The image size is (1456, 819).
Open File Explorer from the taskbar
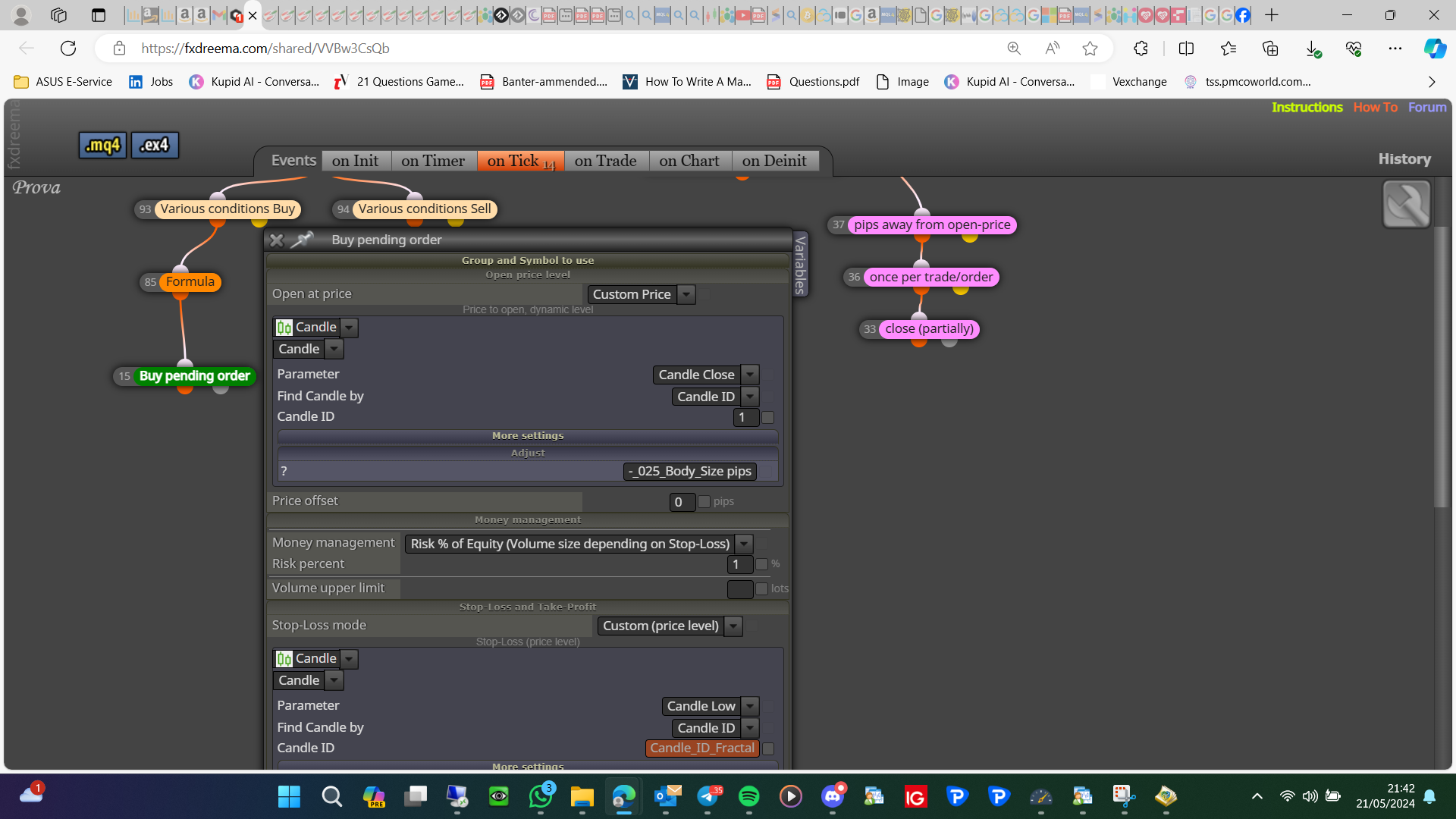[582, 796]
